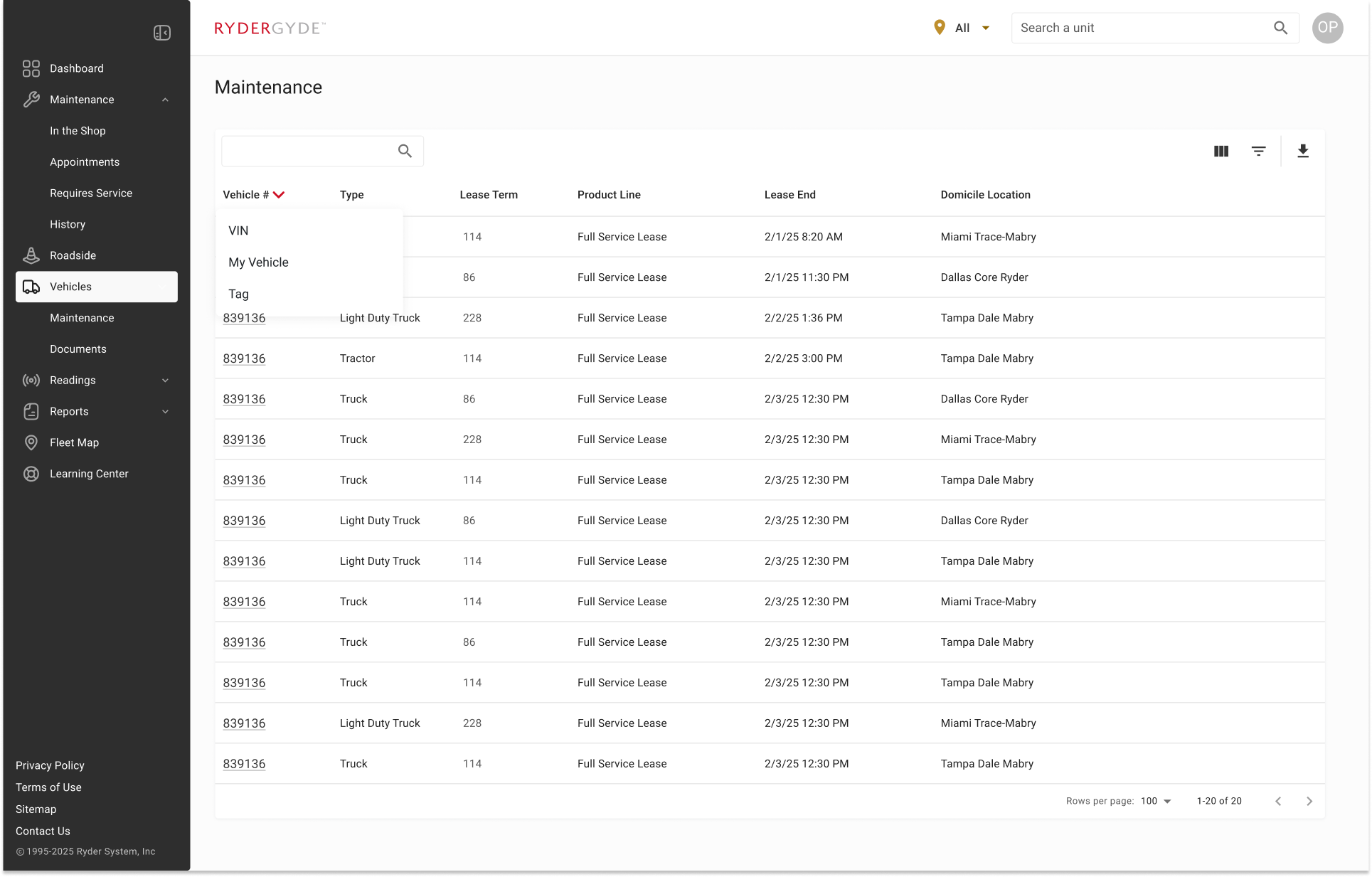1372x877 pixels.
Task: Go to the previous page arrow
Action: pyautogui.click(x=1278, y=801)
